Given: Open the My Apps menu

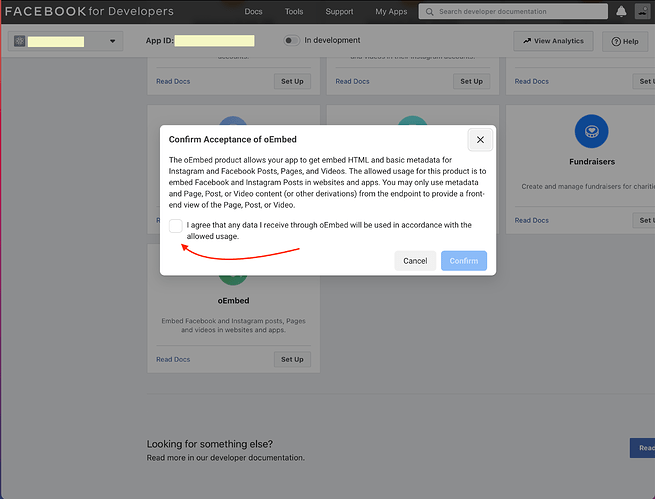Looking at the screenshot, I should 391,12.
